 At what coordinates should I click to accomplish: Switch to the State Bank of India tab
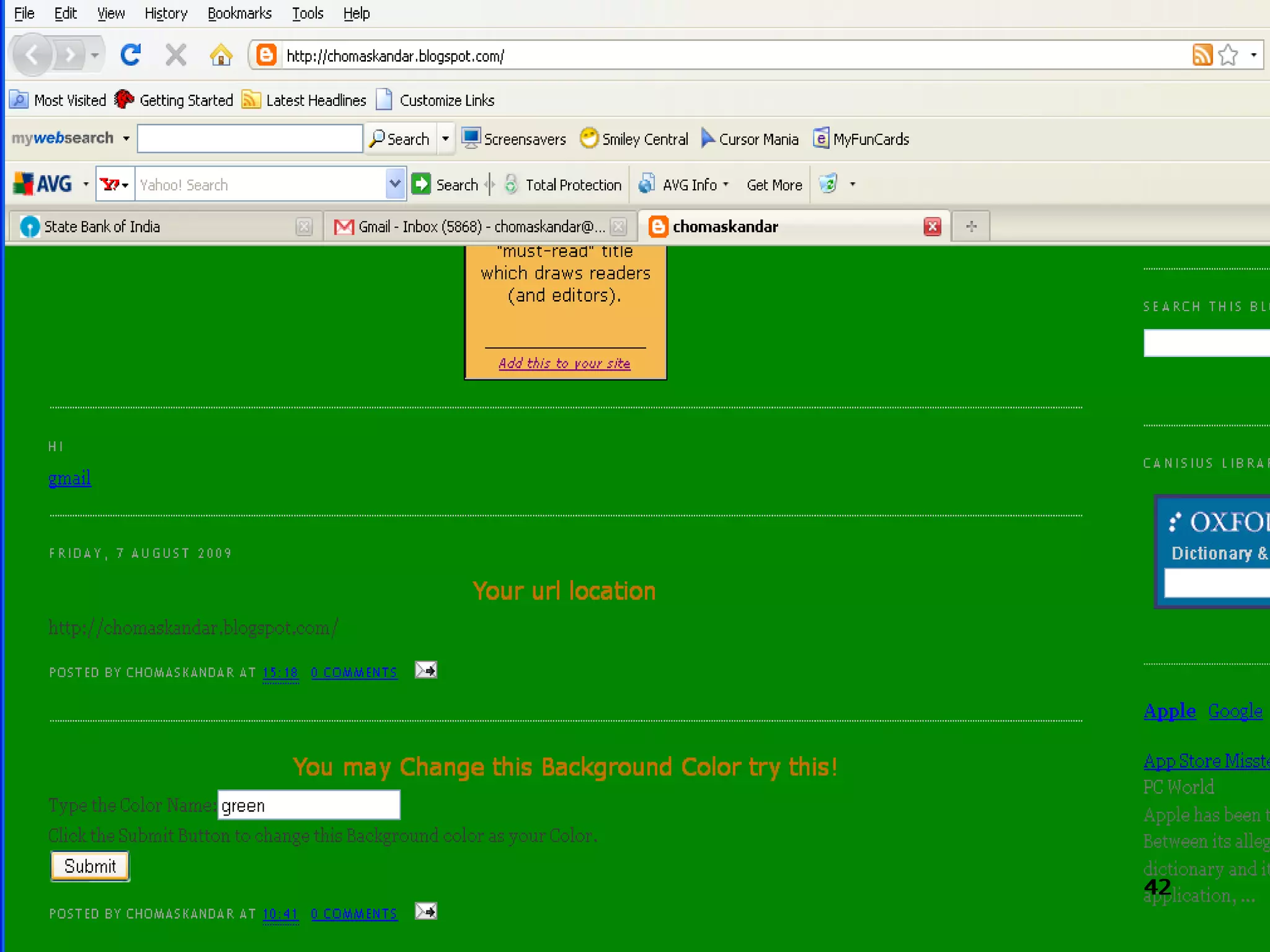102,227
